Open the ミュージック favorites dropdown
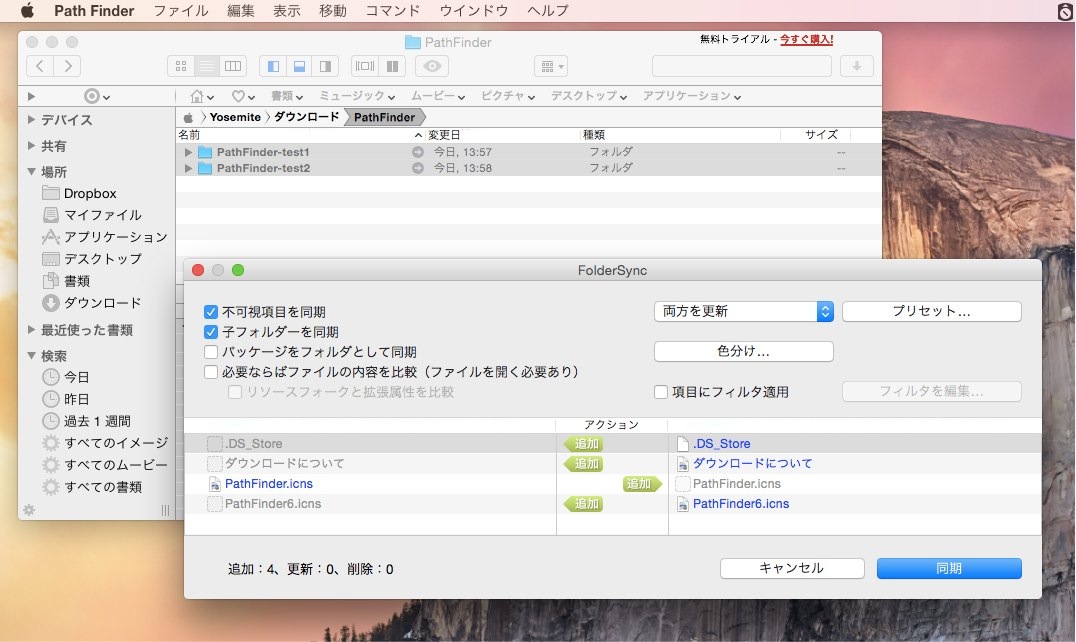 click(357, 96)
